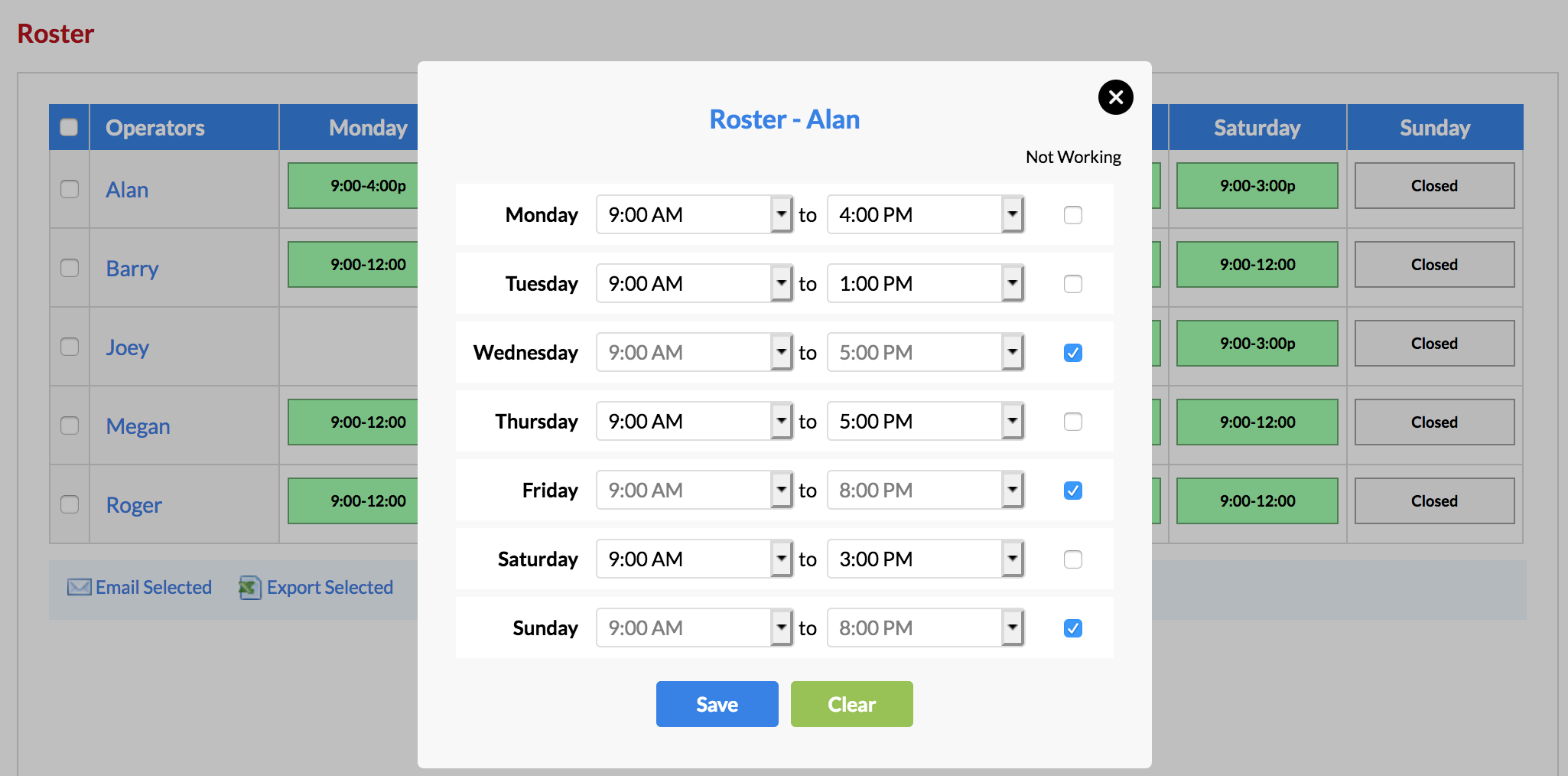Click Megan's Saturday 9:00-12:00 shift

tap(1257, 422)
